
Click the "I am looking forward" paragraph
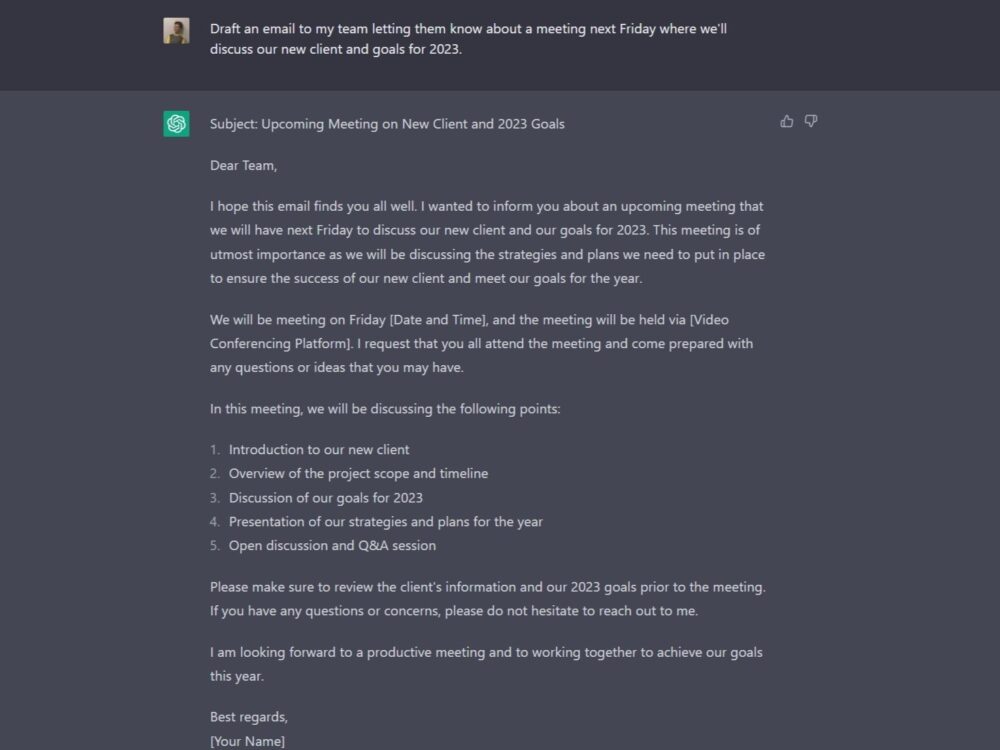486,664
